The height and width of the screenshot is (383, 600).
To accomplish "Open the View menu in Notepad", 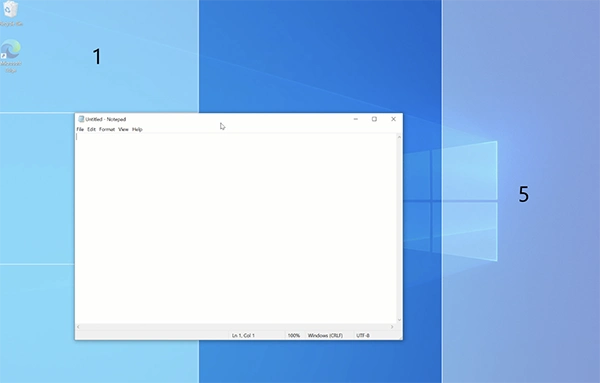I will [x=123, y=129].
